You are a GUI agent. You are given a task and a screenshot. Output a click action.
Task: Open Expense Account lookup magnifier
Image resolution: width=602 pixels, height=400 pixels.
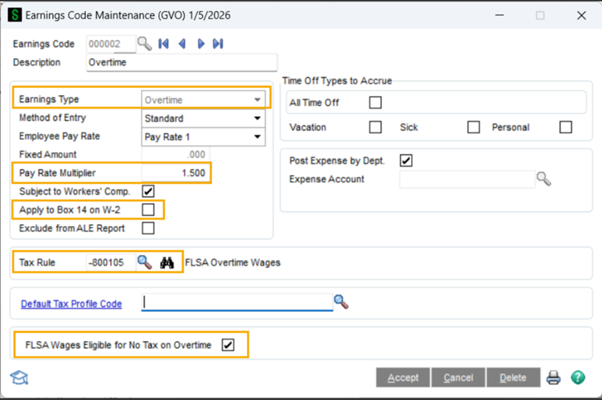[x=543, y=179]
